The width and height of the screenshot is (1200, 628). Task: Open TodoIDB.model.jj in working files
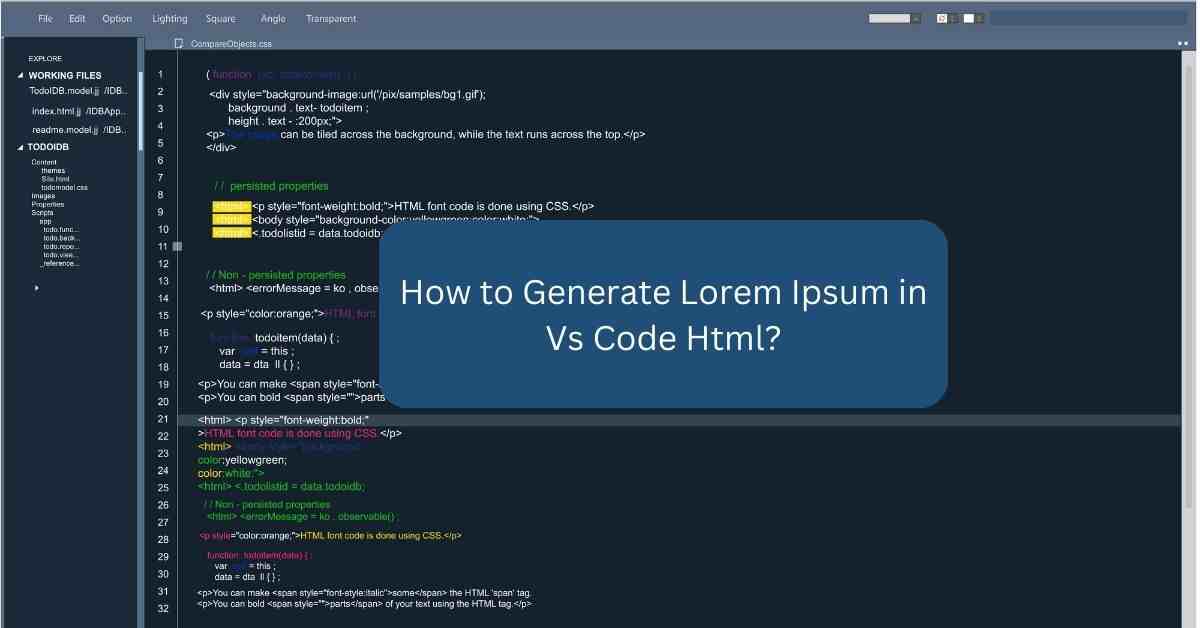[78, 91]
